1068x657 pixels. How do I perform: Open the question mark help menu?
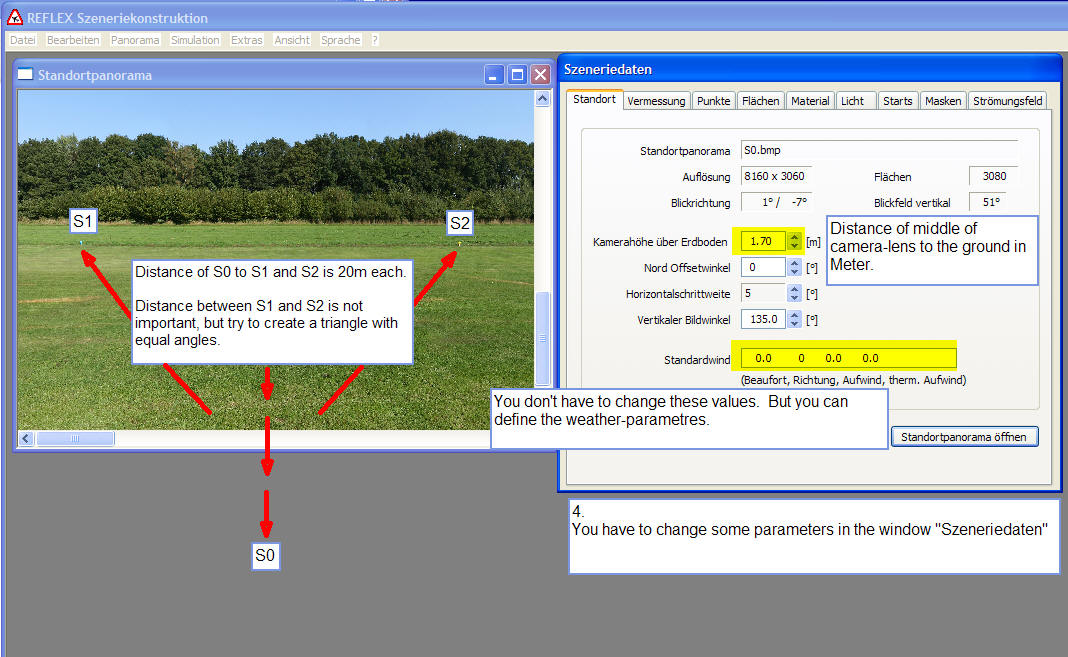[x=375, y=40]
